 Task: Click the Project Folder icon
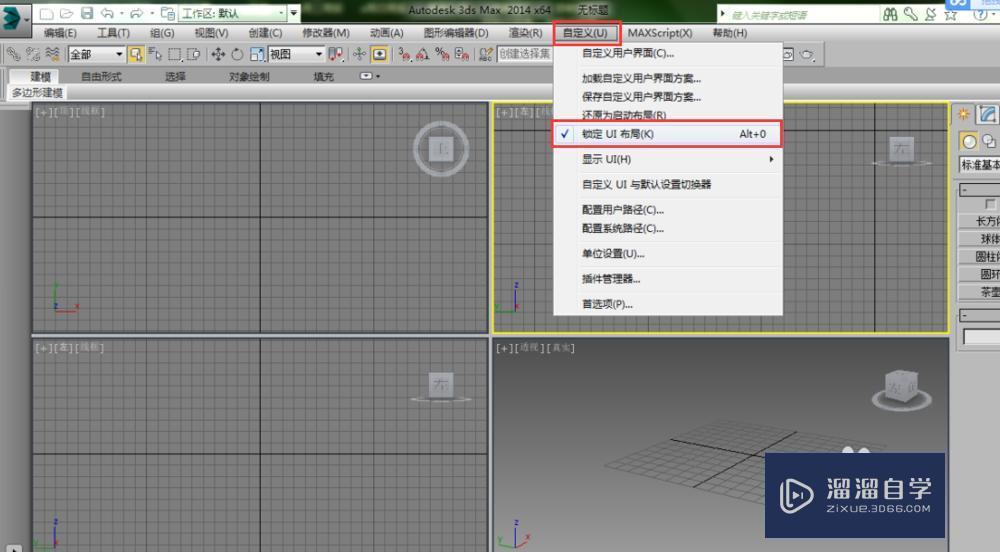pos(168,13)
